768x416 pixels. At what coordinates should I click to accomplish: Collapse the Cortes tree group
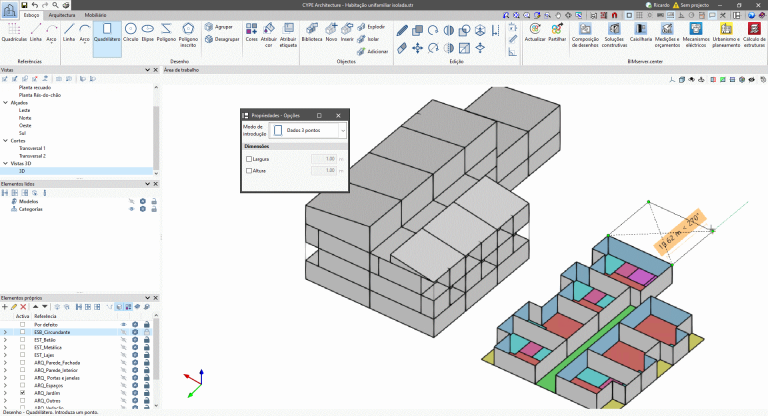coord(5,141)
